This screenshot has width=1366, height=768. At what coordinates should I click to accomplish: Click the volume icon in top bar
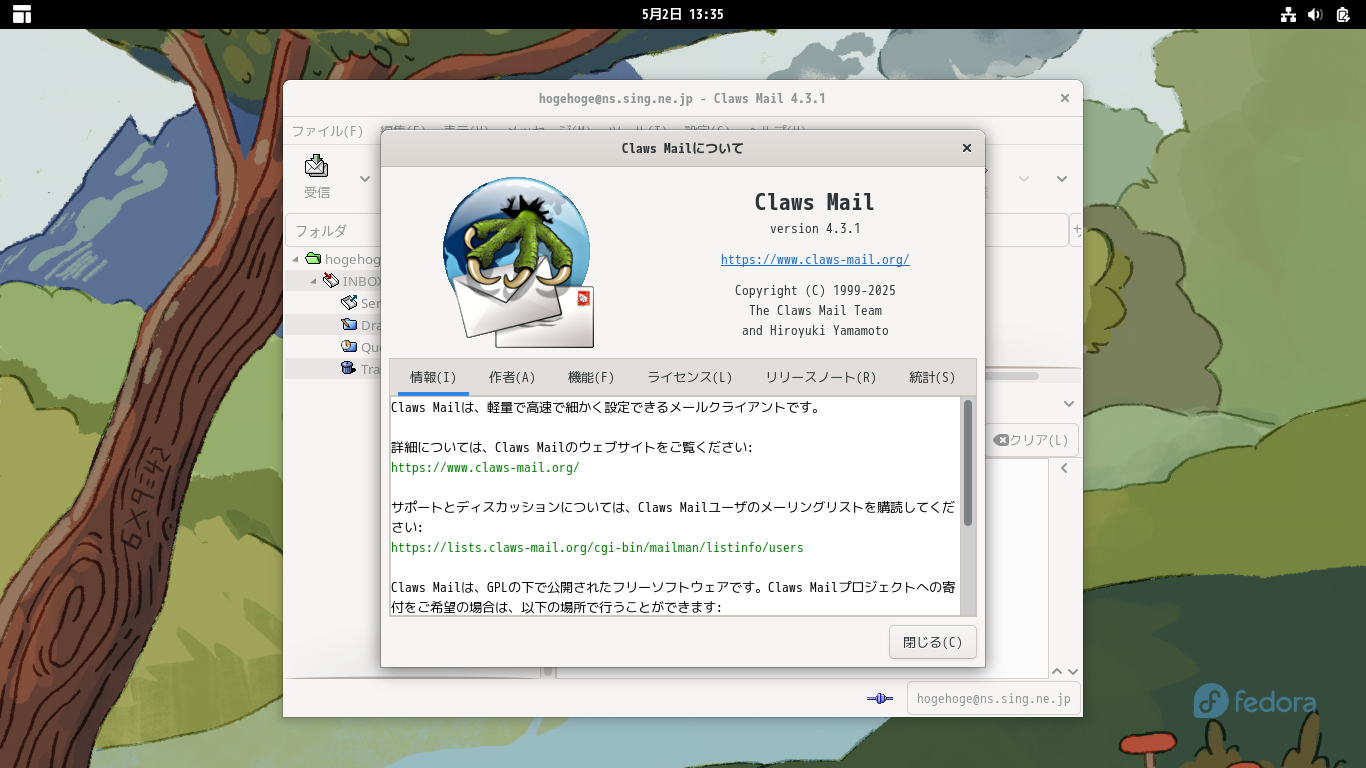pyautogui.click(x=1315, y=14)
